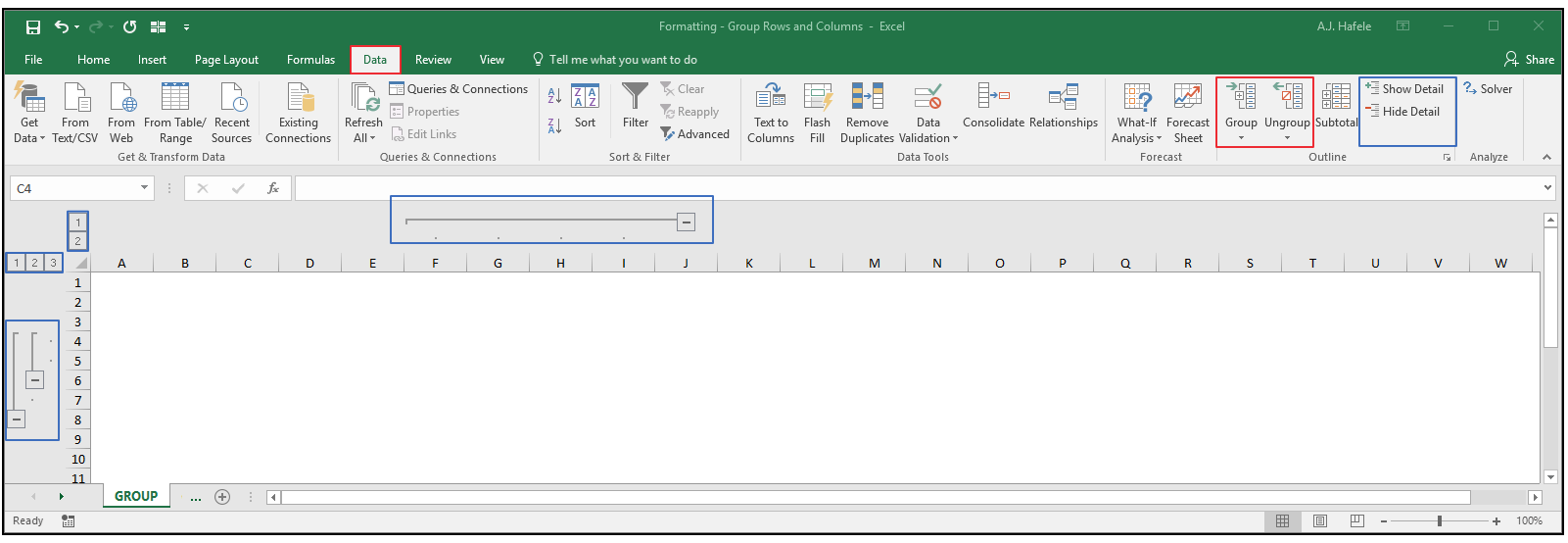Open the Sort dialog
The width and height of the screenshot is (1568, 543).
[x=585, y=105]
